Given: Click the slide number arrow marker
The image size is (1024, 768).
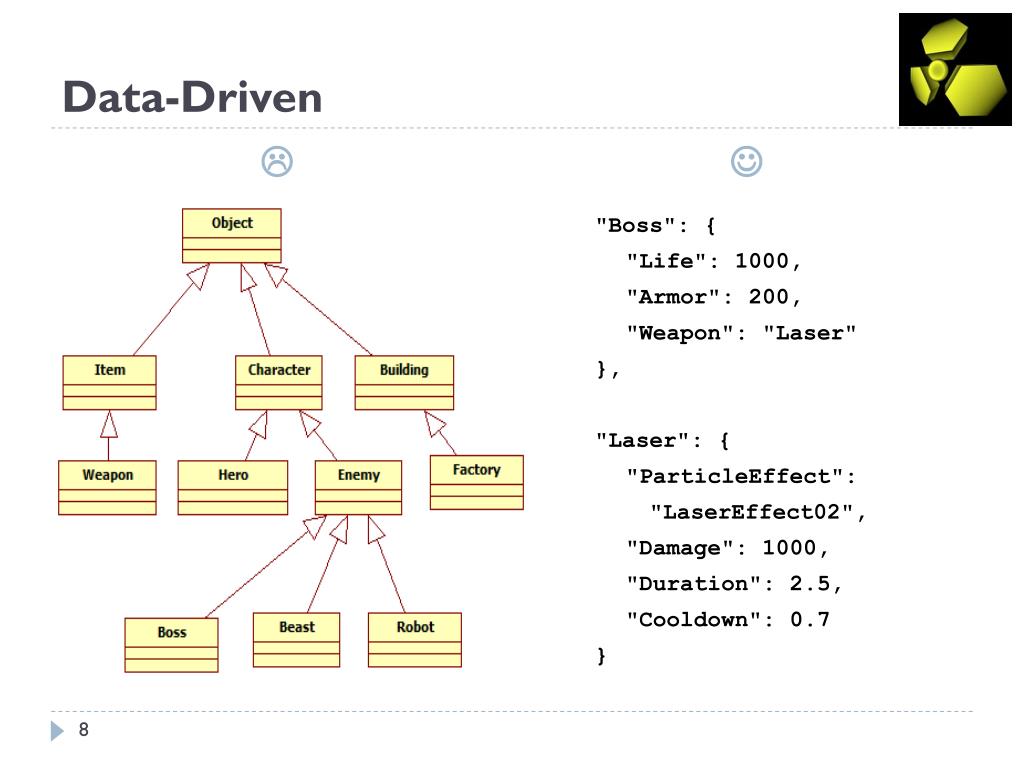Looking at the screenshot, I should point(57,730).
